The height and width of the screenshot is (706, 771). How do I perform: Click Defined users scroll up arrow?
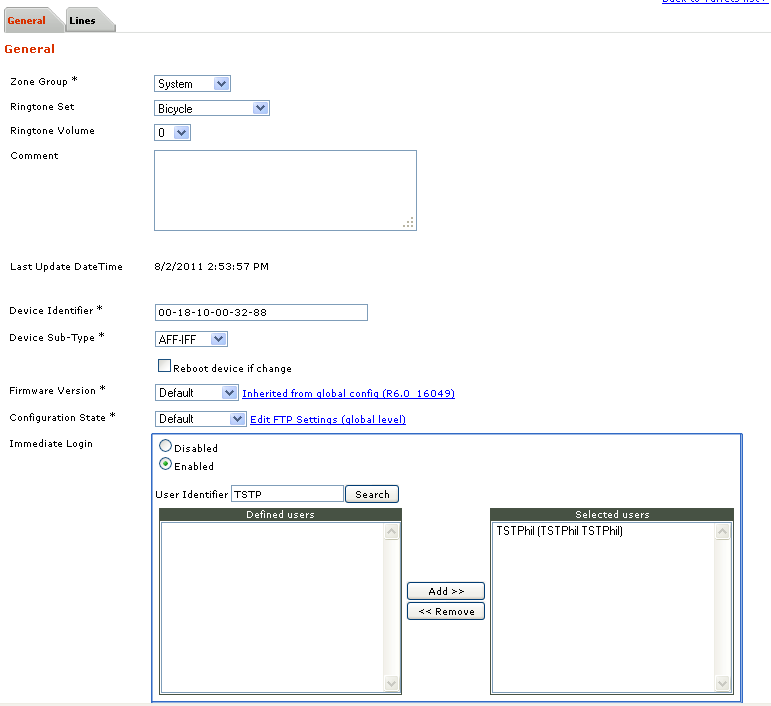[x=391, y=531]
